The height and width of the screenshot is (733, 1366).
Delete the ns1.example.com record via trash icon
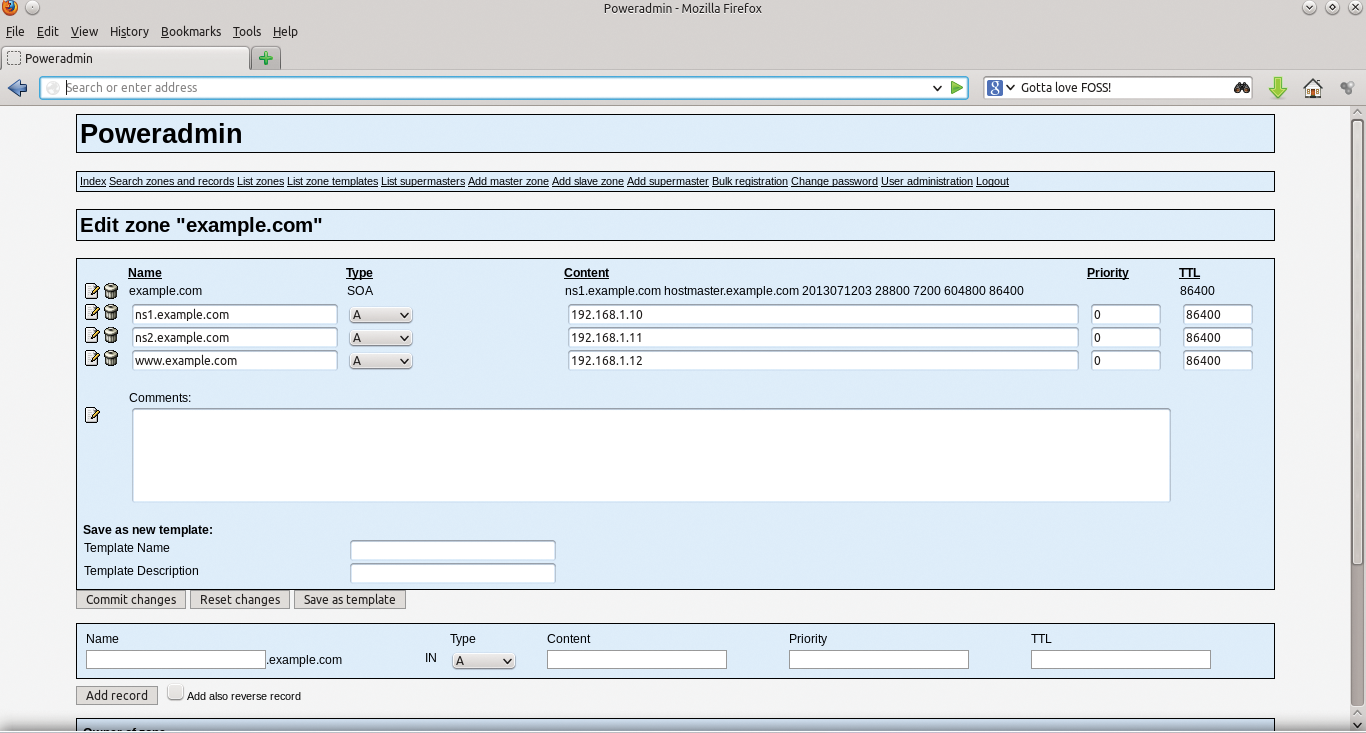[x=111, y=313]
